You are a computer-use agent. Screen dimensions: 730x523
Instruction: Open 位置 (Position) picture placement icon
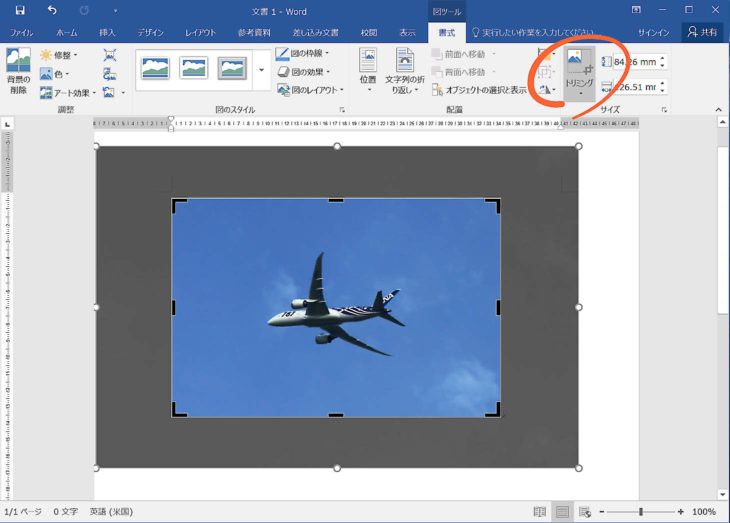[367, 68]
